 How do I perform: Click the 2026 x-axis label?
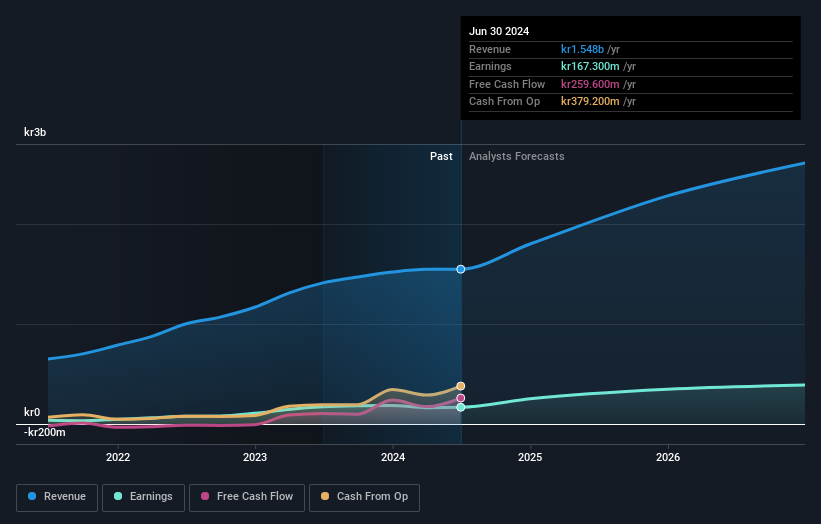tap(668, 457)
